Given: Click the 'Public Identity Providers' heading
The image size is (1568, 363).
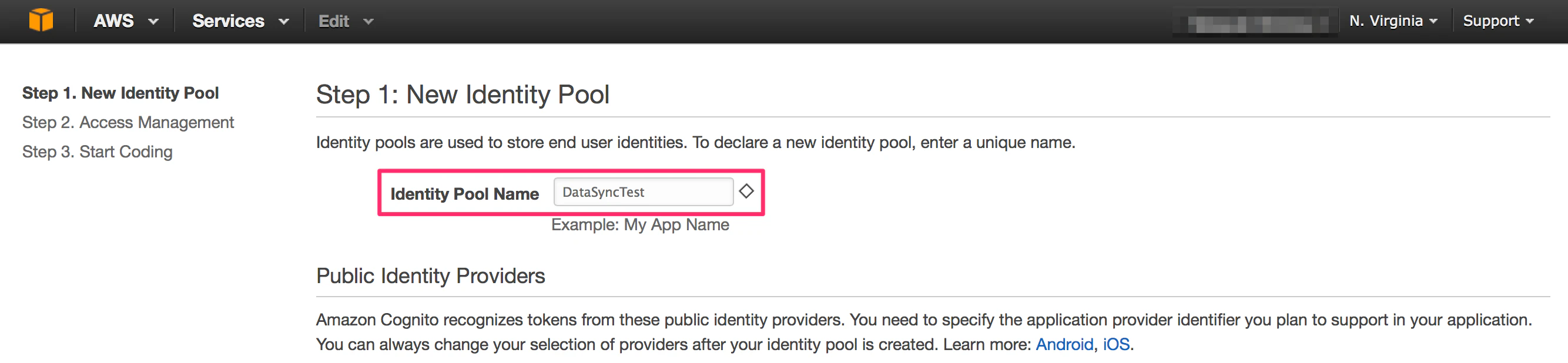Looking at the screenshot, I should coord(430,276).
